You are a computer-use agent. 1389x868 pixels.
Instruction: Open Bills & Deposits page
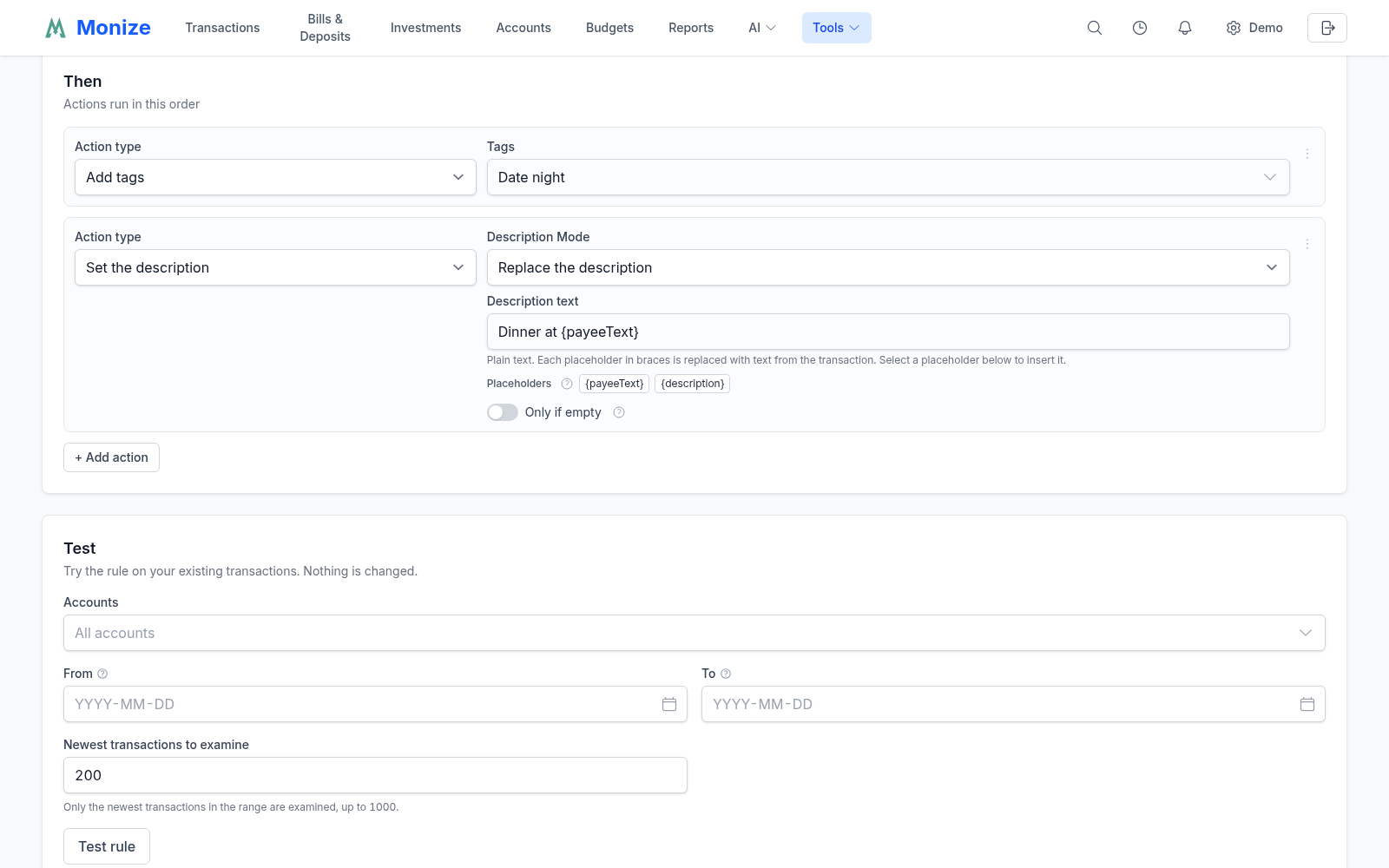[x=326, y=28]
